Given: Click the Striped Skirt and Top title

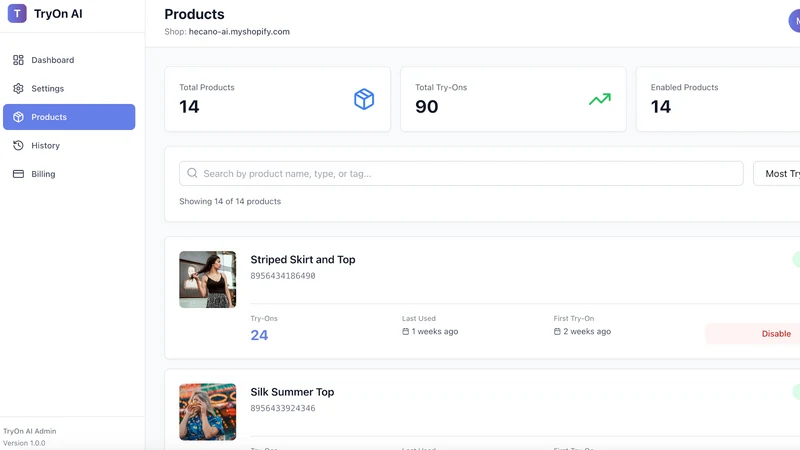Looking at the screenshot, I should point(303,260).
